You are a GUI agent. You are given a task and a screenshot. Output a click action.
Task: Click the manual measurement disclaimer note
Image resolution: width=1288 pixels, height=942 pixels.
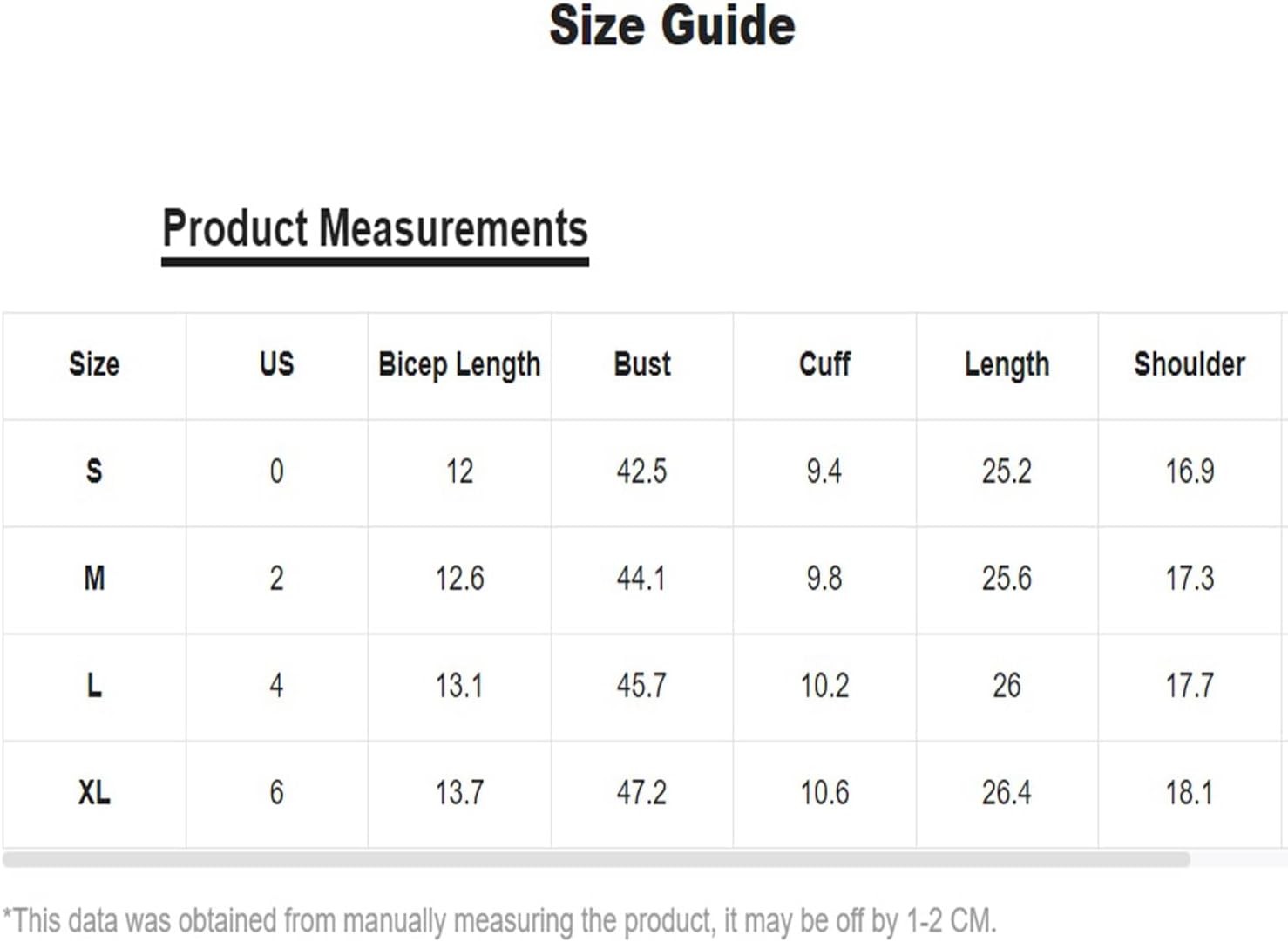pyautogui.click(x=499, y=921)
